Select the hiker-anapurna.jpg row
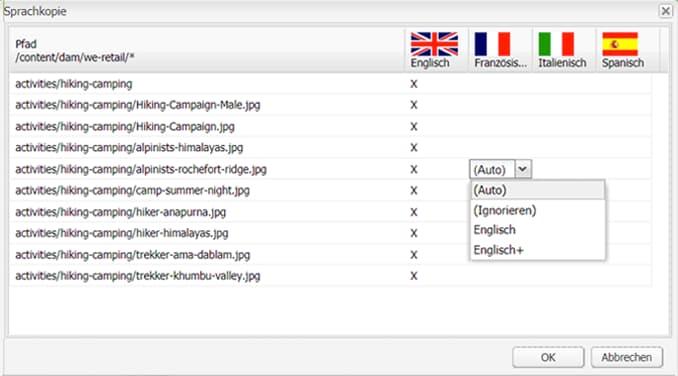The image size is (678, 376). [330, 212]
